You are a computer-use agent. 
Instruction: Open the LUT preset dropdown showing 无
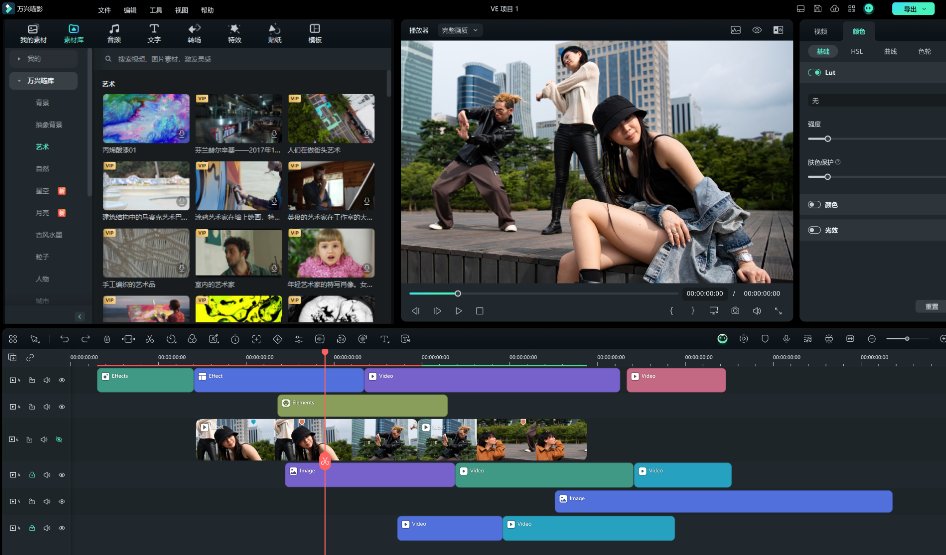click(877, 101)
